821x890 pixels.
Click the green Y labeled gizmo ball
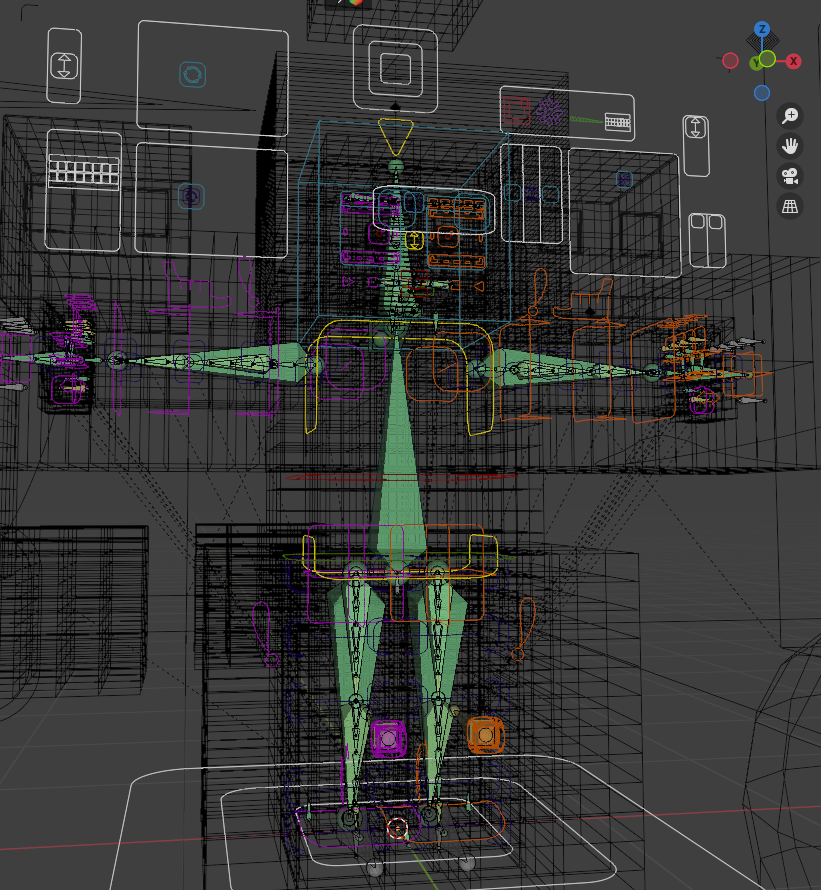coord(756,64)
